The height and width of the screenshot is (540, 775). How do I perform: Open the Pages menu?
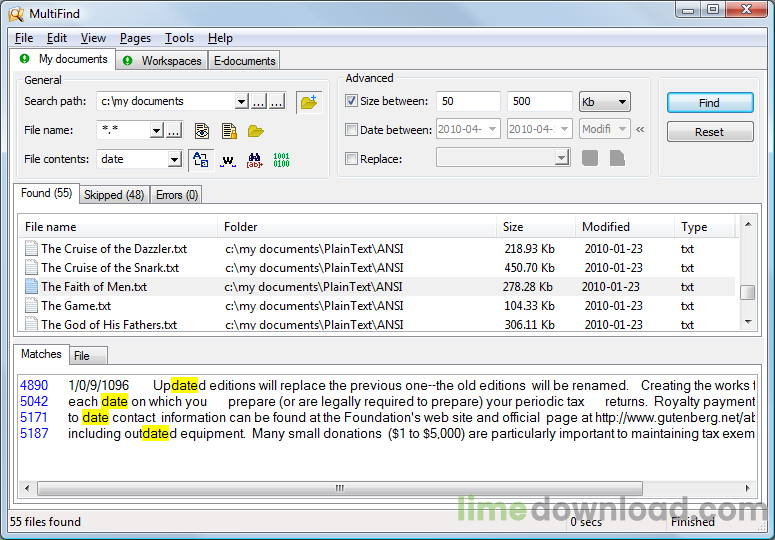[135, 38]
